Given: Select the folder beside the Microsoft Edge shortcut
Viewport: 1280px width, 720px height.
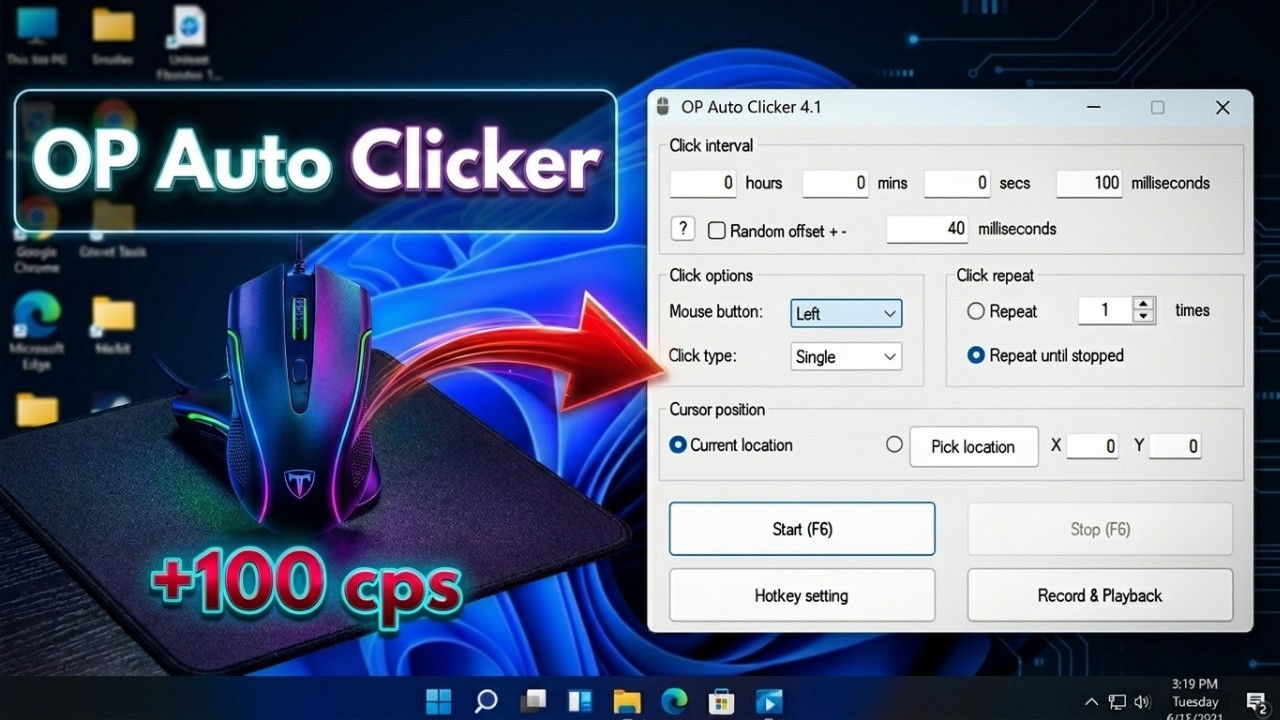Looking at the screenshot, I should [x=113, y=325].
